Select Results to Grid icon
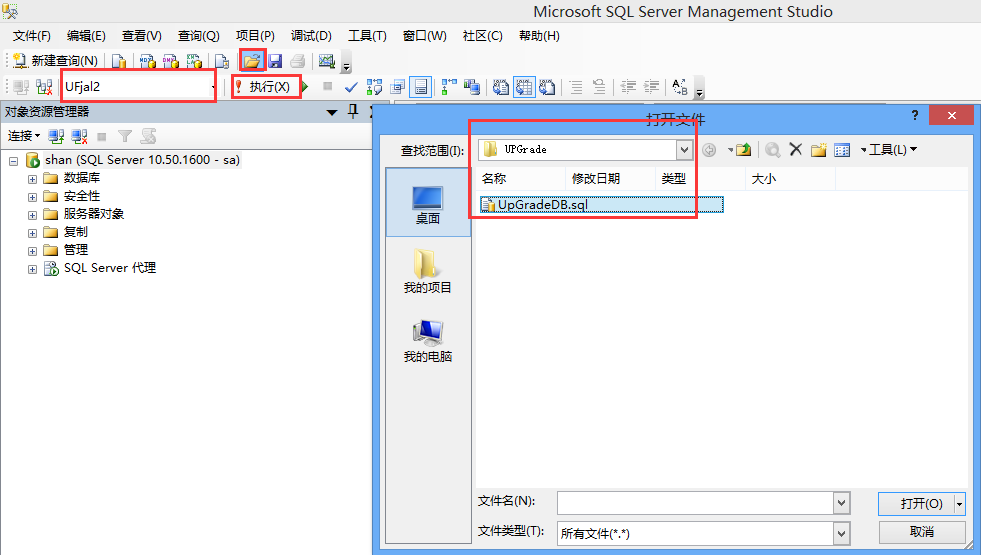This screenshot has height=555, width=981. 524,87
